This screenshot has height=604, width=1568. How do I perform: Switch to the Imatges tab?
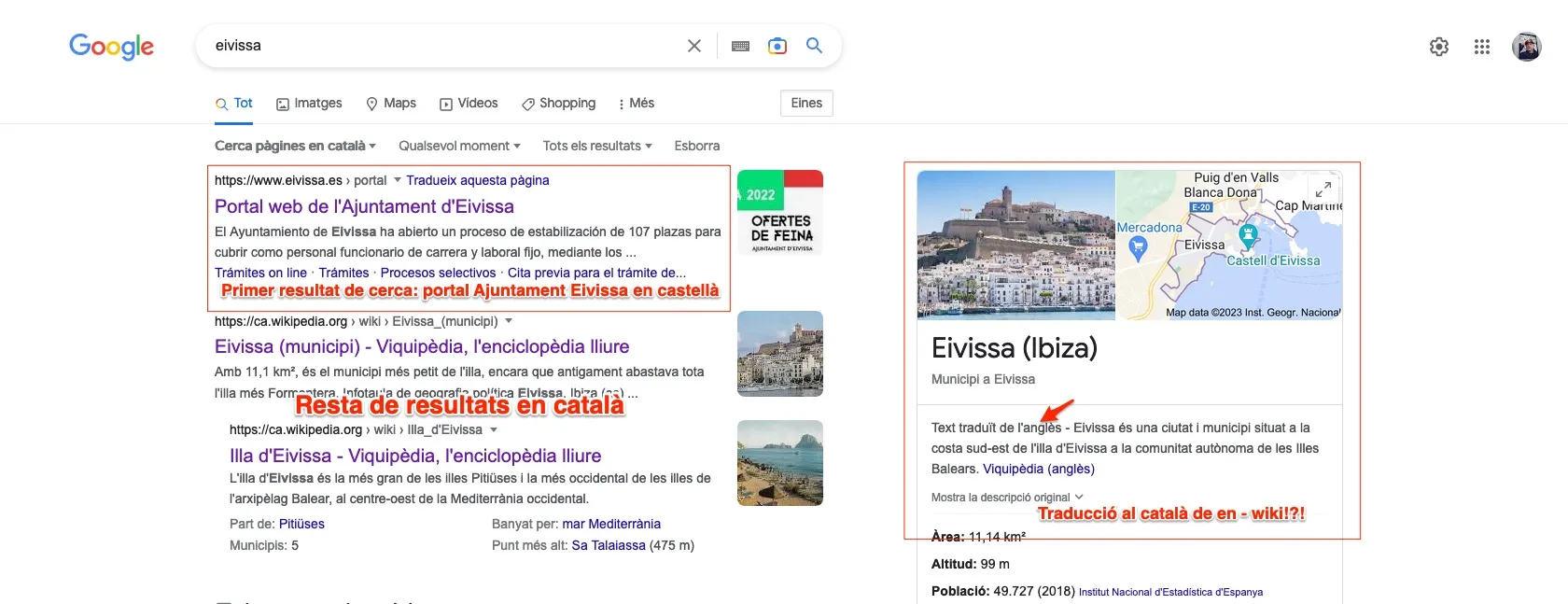click(309, 104)
